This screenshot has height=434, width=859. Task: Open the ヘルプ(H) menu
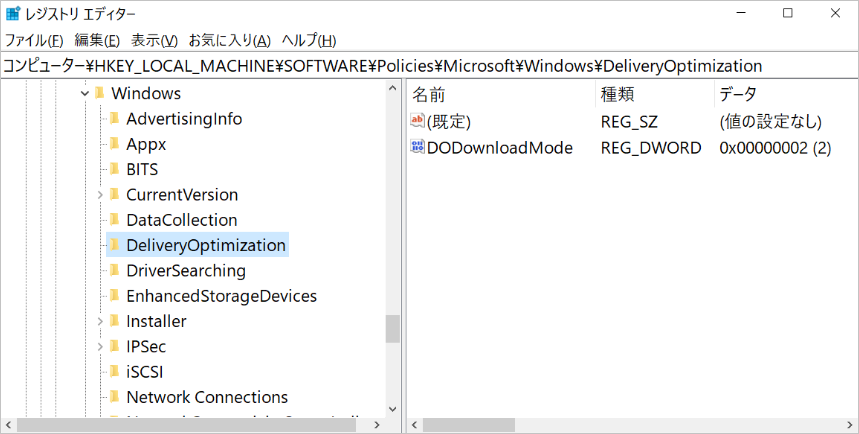click(x=308, y=41)
